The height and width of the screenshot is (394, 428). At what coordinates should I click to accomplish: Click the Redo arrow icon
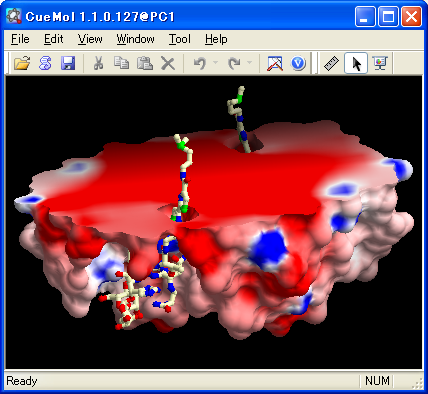[x=234, y=63]
